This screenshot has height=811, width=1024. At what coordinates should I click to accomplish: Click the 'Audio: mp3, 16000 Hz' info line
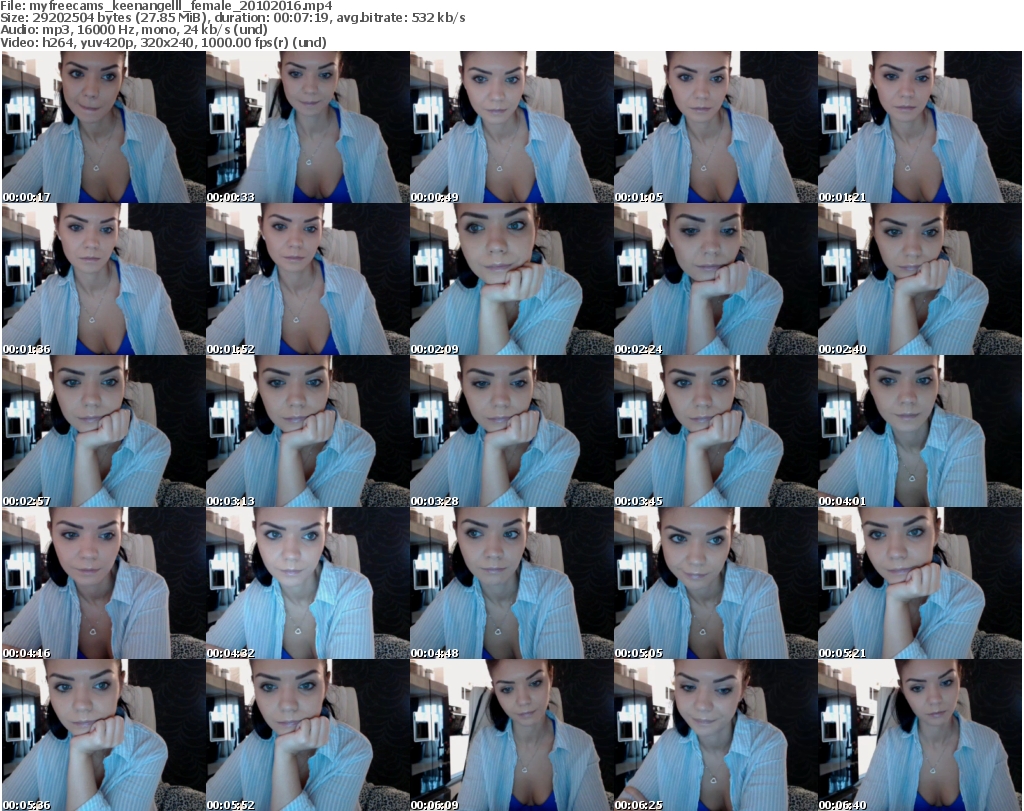tap(134, 29)
